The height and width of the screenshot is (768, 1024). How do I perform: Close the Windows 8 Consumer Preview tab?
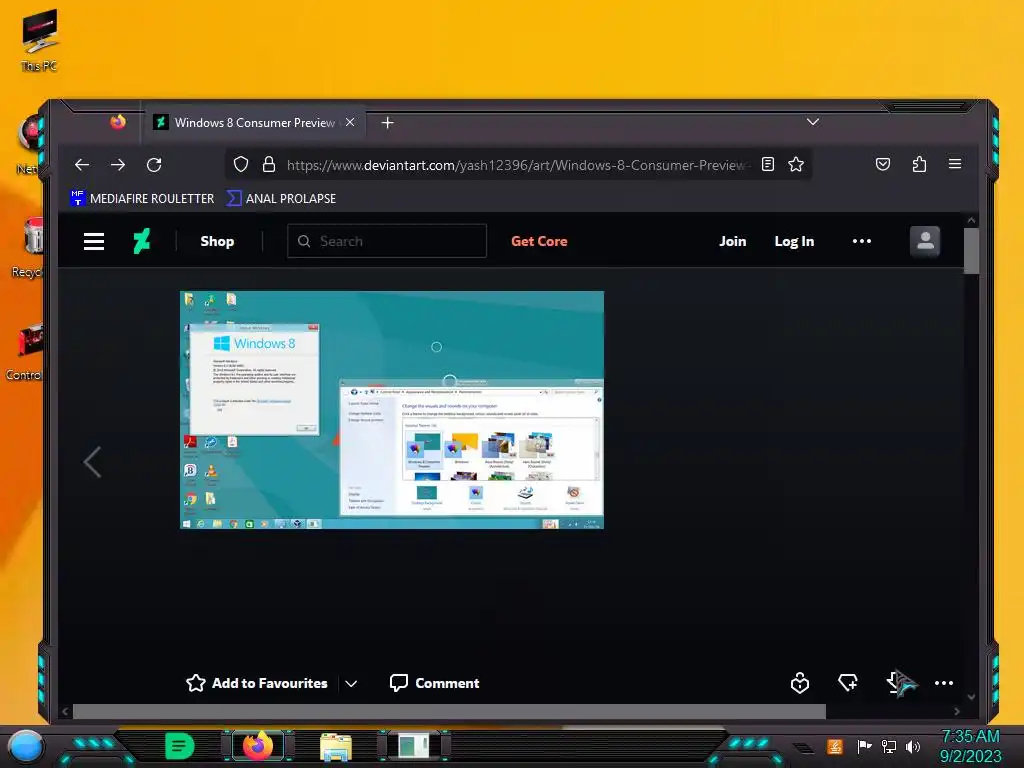350,122
